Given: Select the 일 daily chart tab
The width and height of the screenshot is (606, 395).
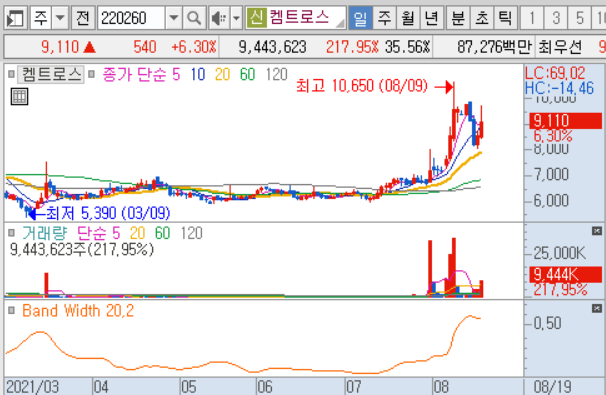Looking at the screenshot, I should 360,18.
